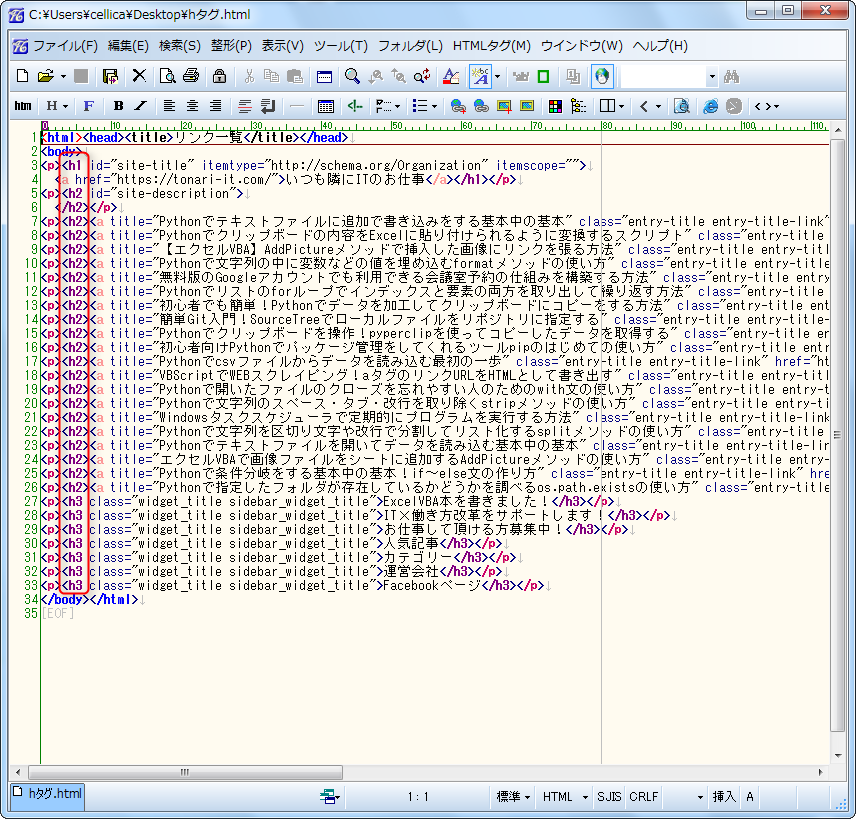Apply italic formatting with the slanted I icon

point(139,106)
